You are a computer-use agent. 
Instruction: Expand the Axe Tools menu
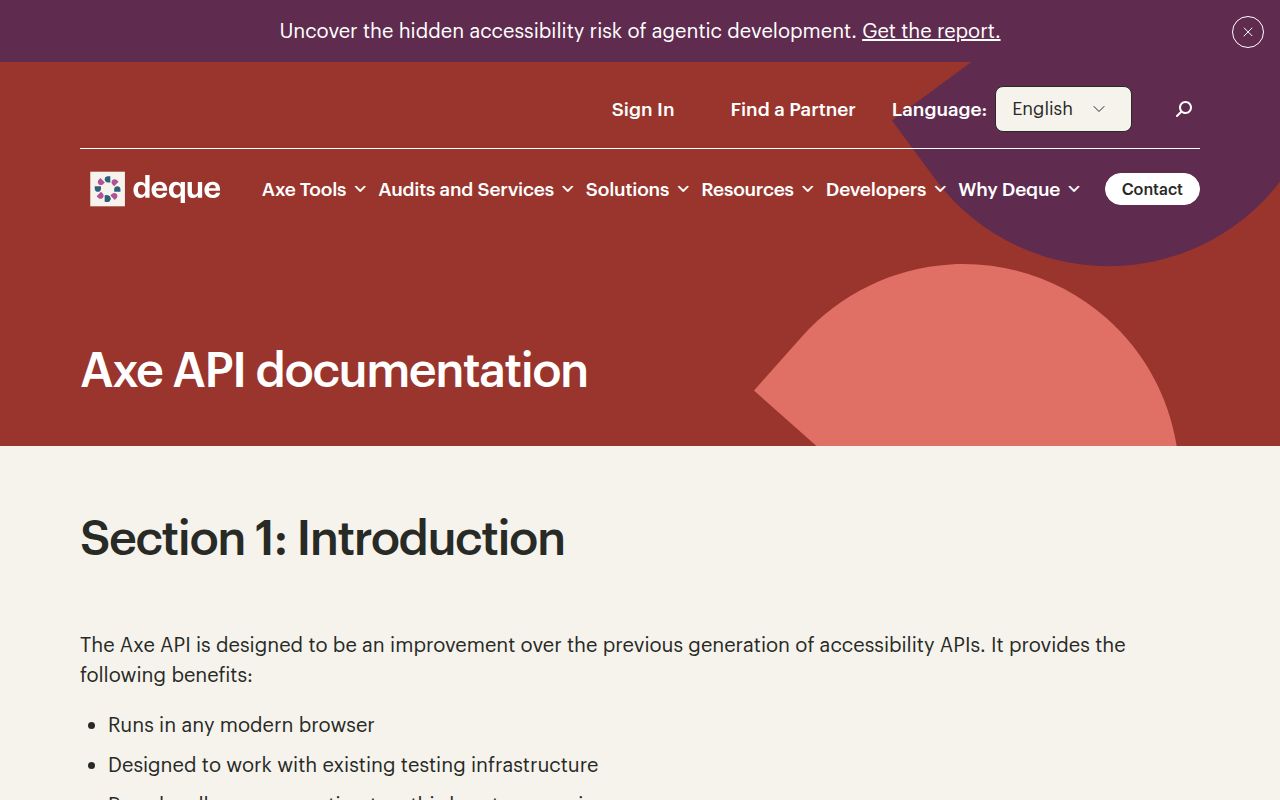tap(304, 190)
